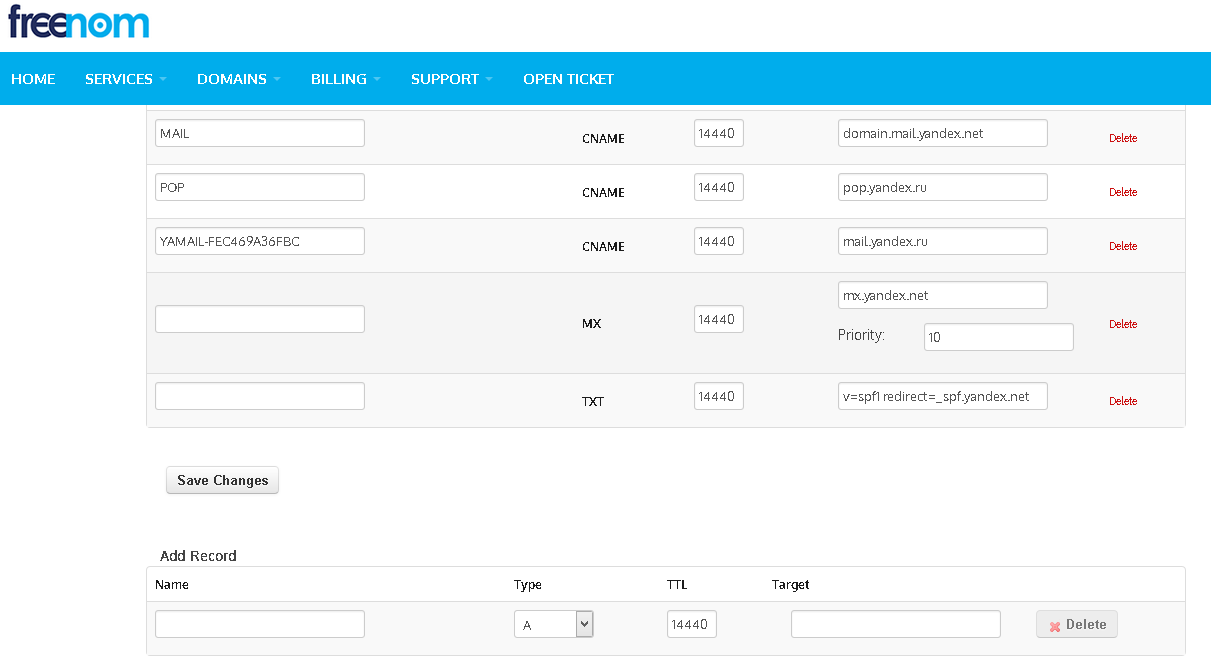Screen dimensions: 1211x671
Task: Click the mail.yandex.ru target field
Action: point(943,241)
